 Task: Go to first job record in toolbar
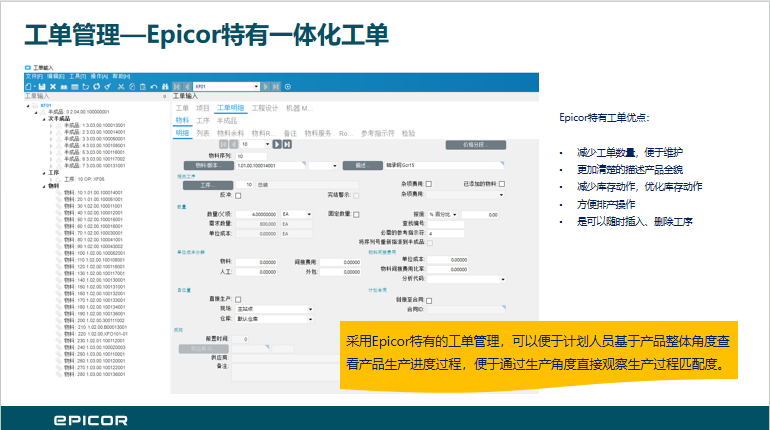click(x=177, y=86)
